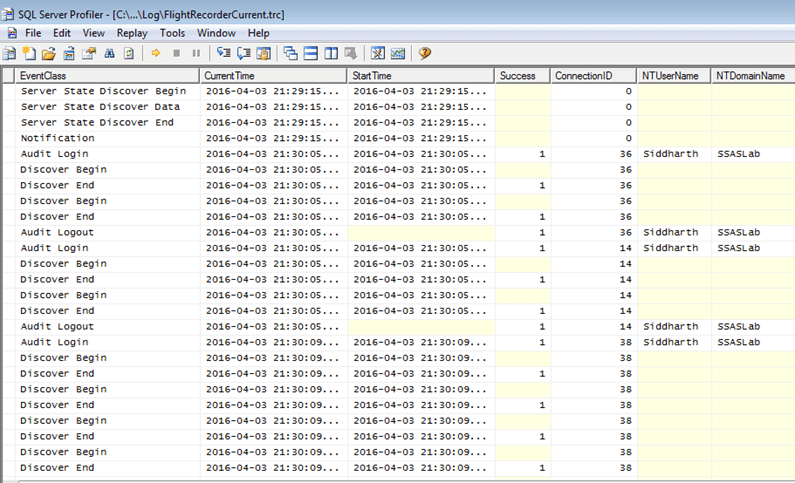795x483 pixels.
Task: Launch Database Engine Tuning Advisor icon
Action: click(378, 53)
